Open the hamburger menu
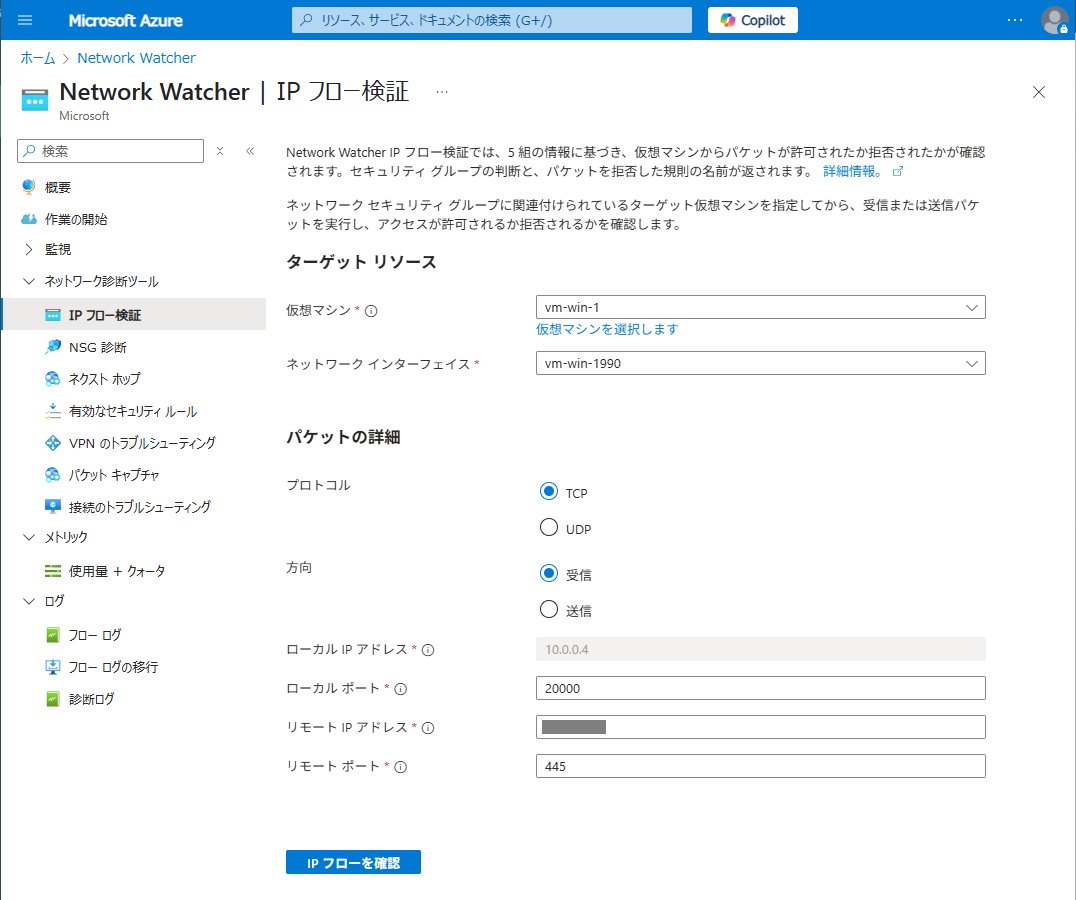The image size is (1076, 900). pyautogui.click(x=25, y=20)
